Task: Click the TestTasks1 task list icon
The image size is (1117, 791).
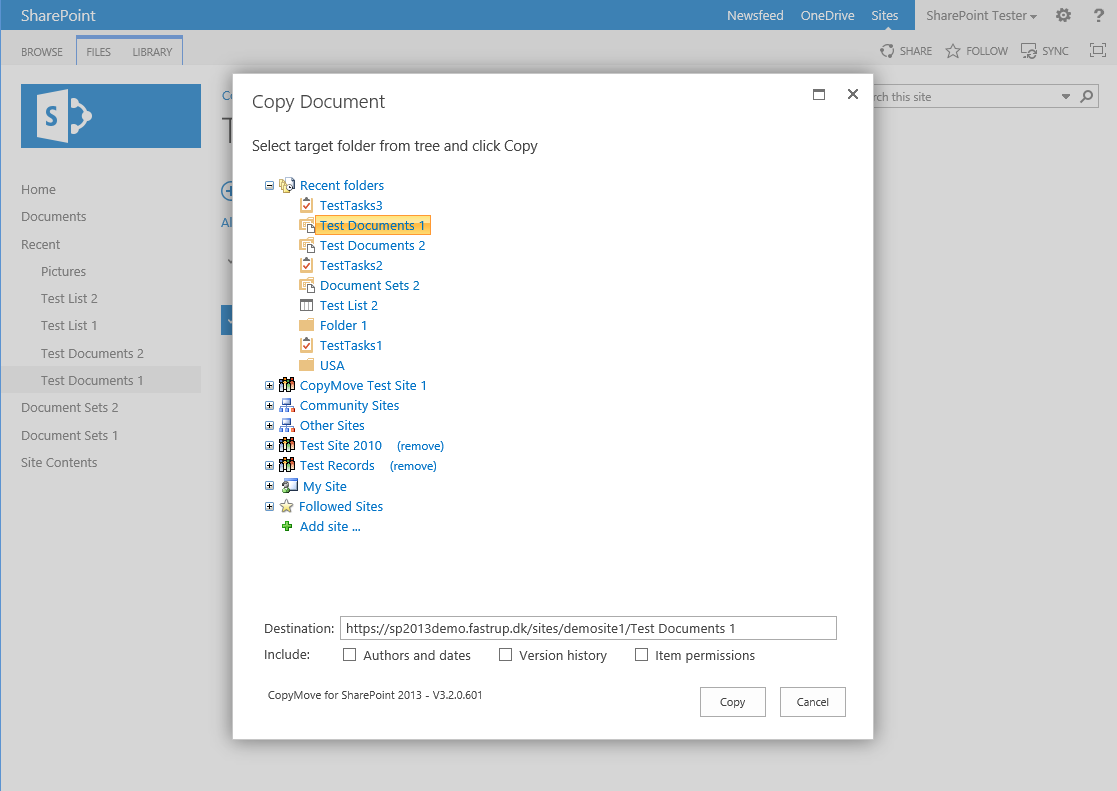Action: point(306,345)
